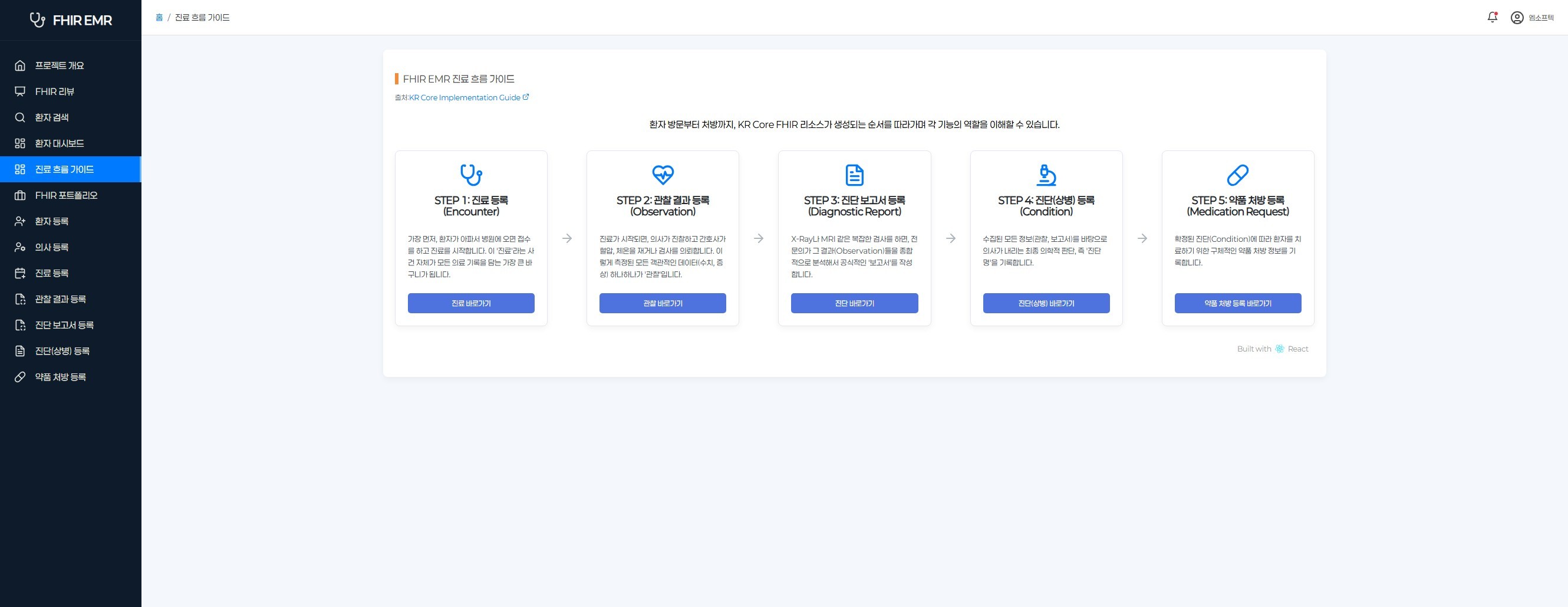
Task: Click the 진단 바로가기 button
Action: [855, 303]
